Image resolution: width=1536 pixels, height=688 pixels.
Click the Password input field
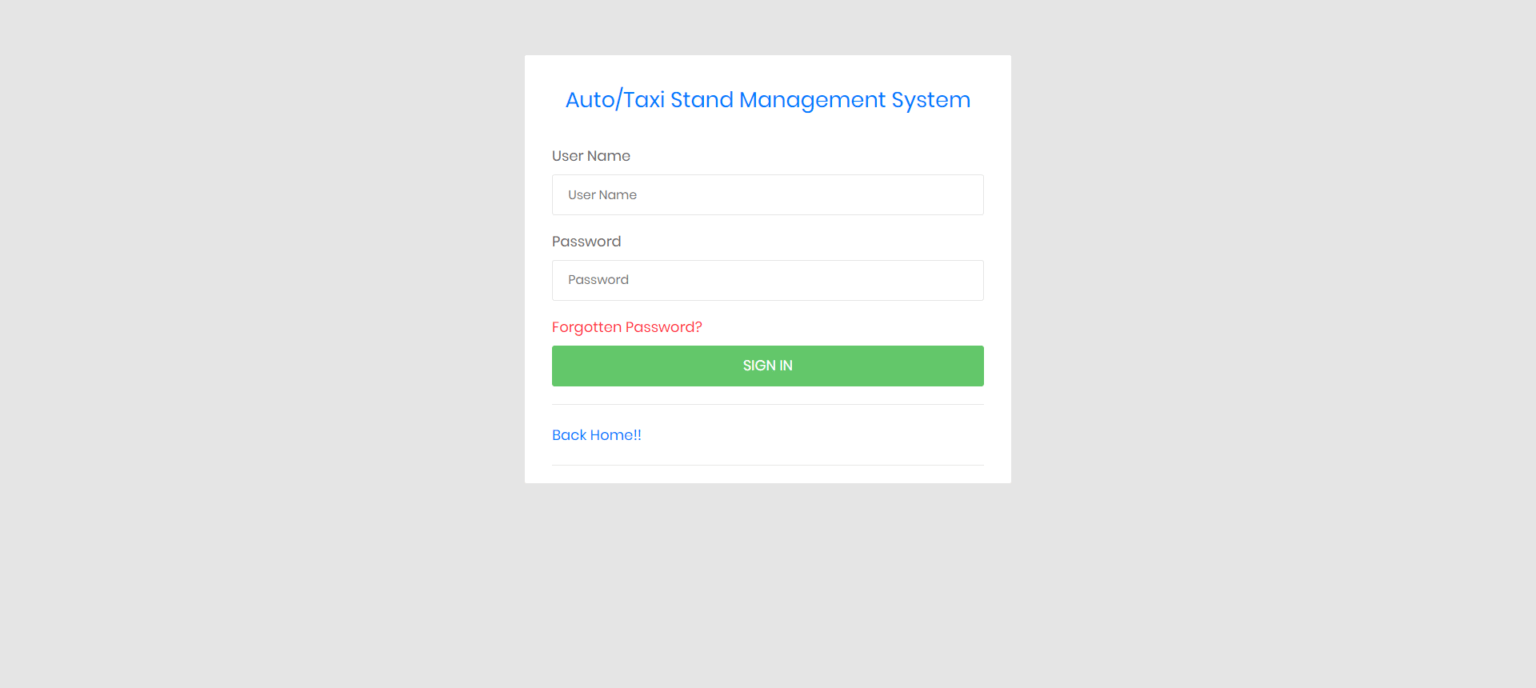(768, 280)
